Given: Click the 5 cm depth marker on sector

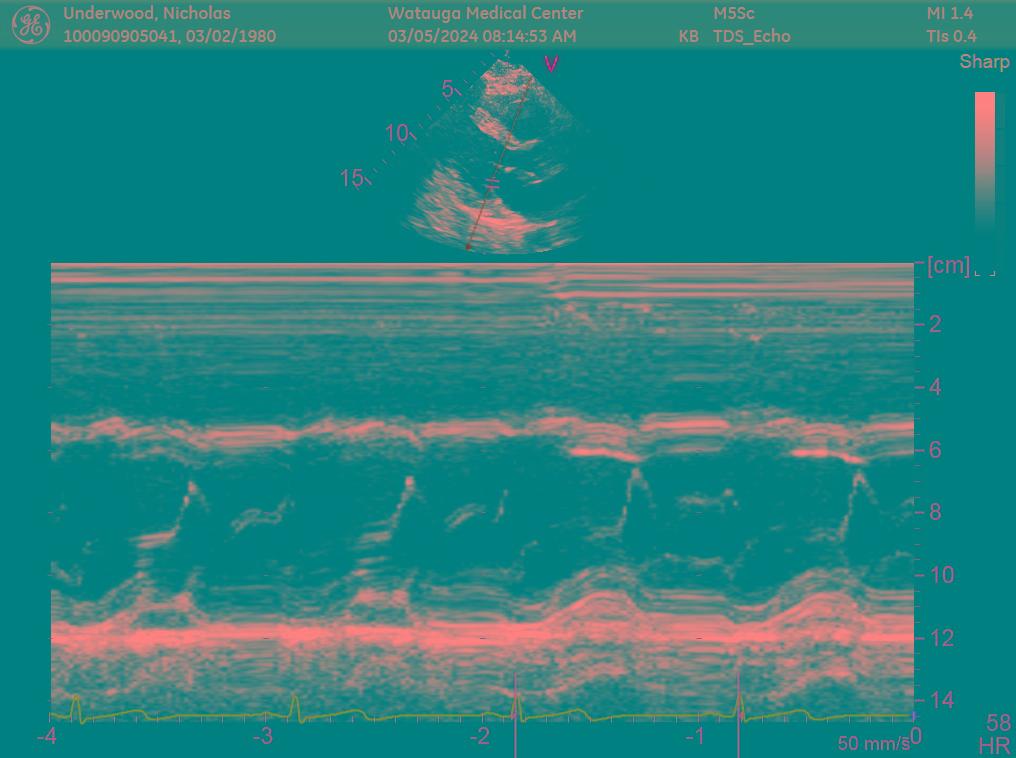Looking at the screenshot, I should [x=448, y=89].
